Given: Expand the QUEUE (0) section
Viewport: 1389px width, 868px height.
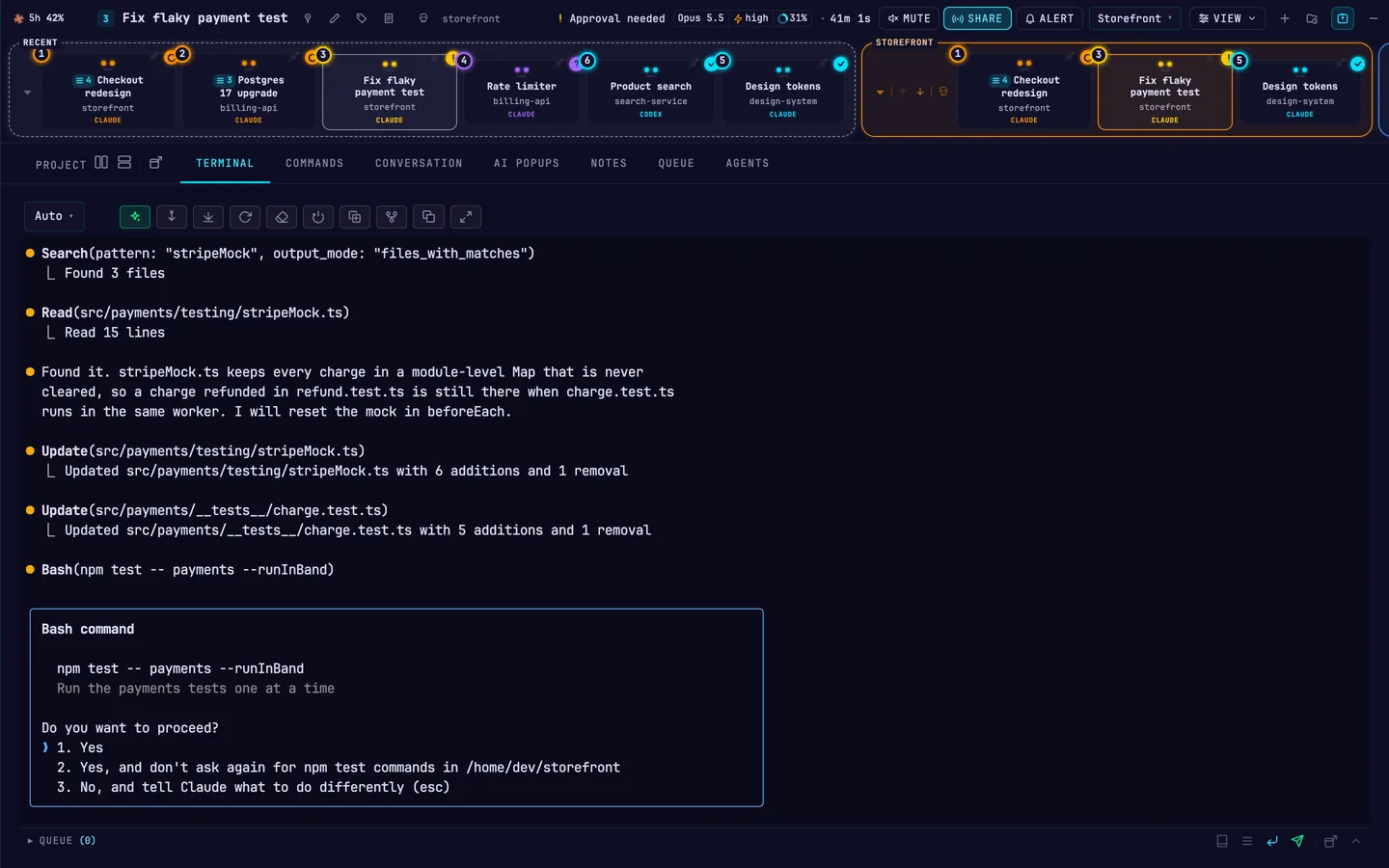Looking at the screenshot, I should coord(62,841).
